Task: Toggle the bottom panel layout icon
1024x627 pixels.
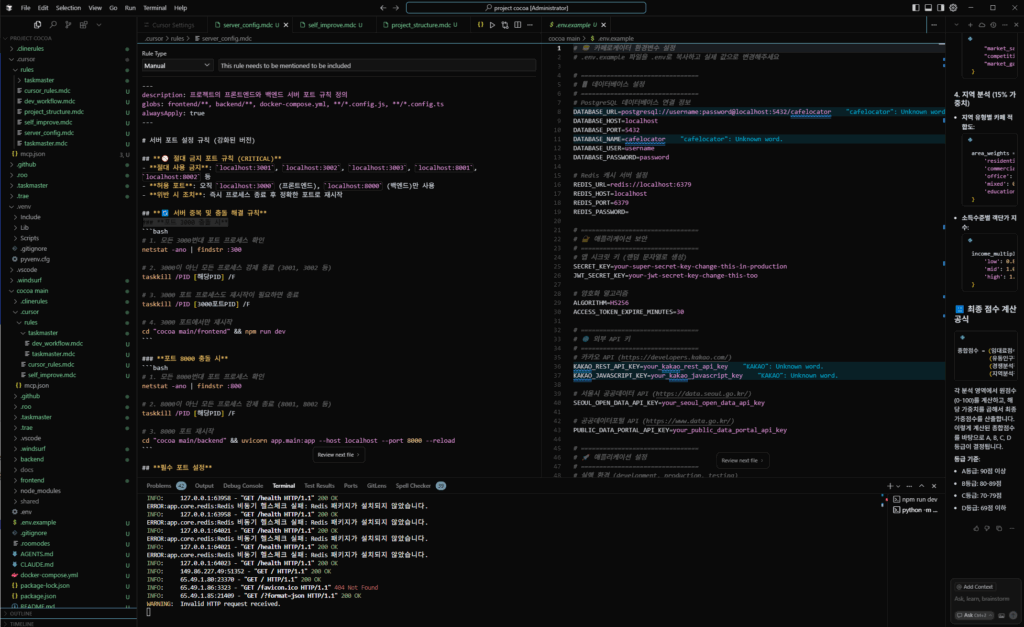Action: click(x=928, y=8)
